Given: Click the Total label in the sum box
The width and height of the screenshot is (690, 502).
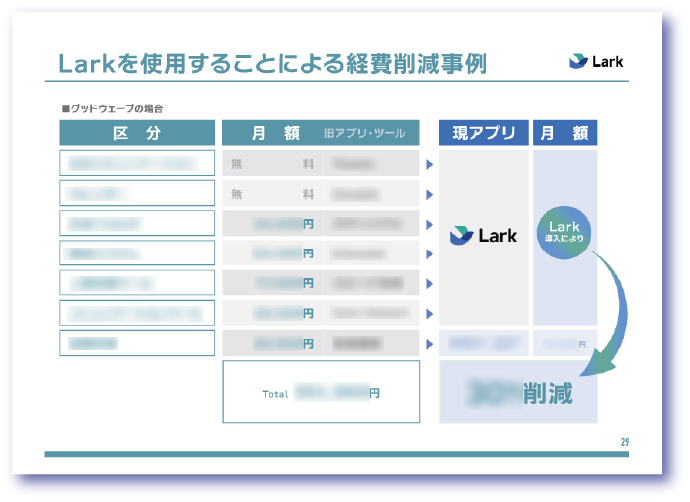Looking at the screenshot, I should pyautogui.click(x=275, y=394).
